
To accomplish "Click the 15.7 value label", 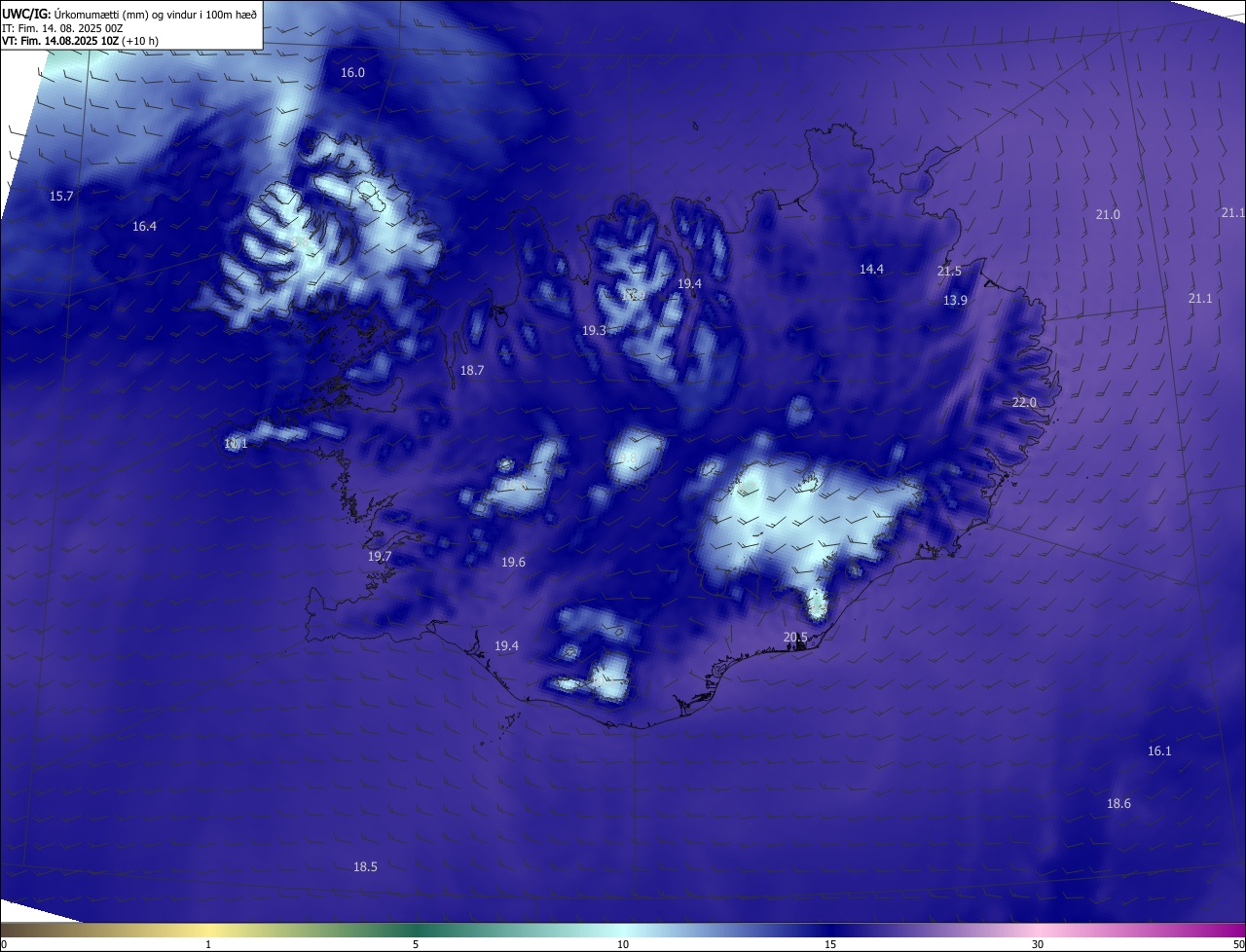I will (x=61, y=196).
